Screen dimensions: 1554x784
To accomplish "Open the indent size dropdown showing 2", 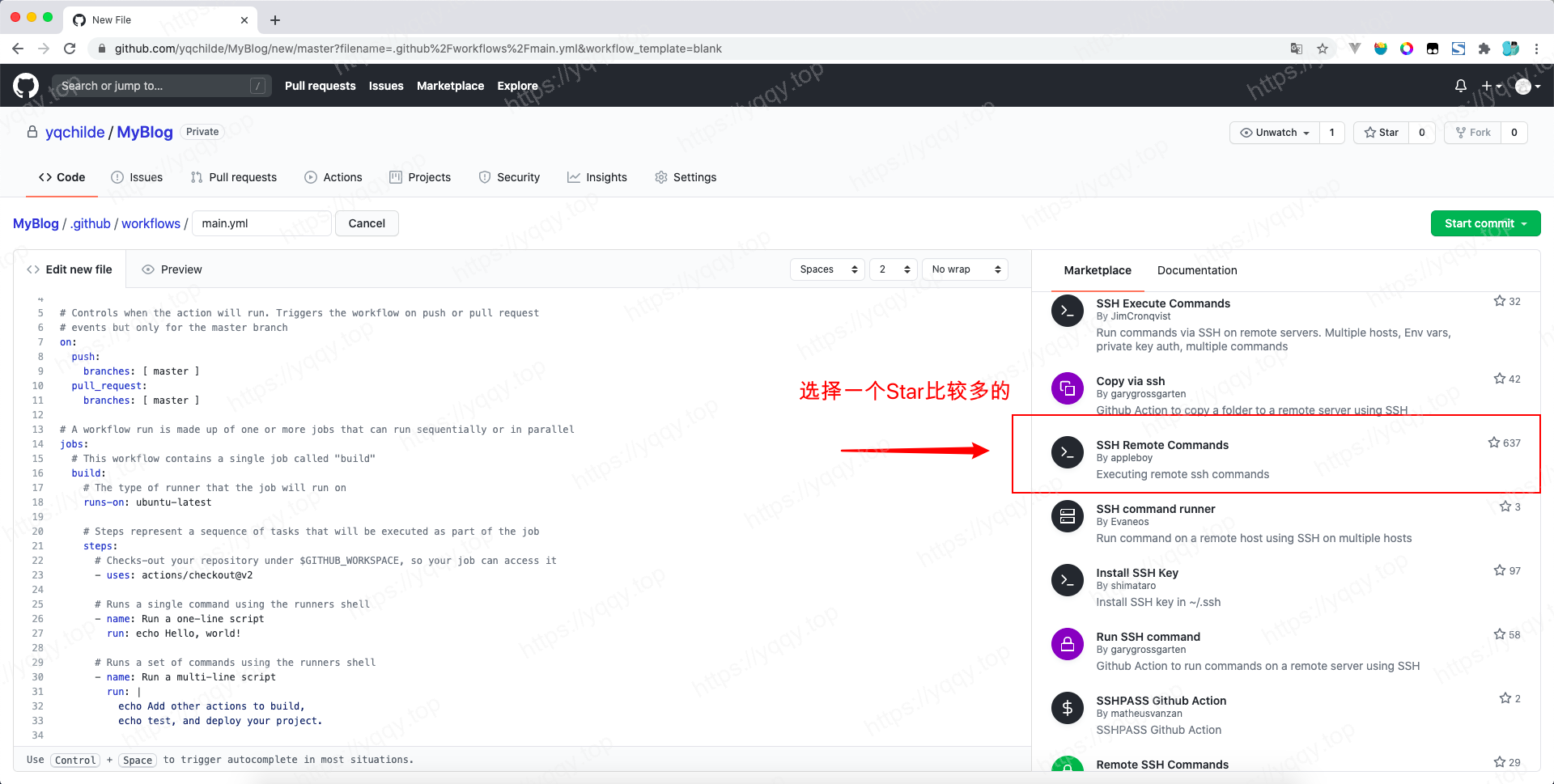I will [x=894, y=269].
